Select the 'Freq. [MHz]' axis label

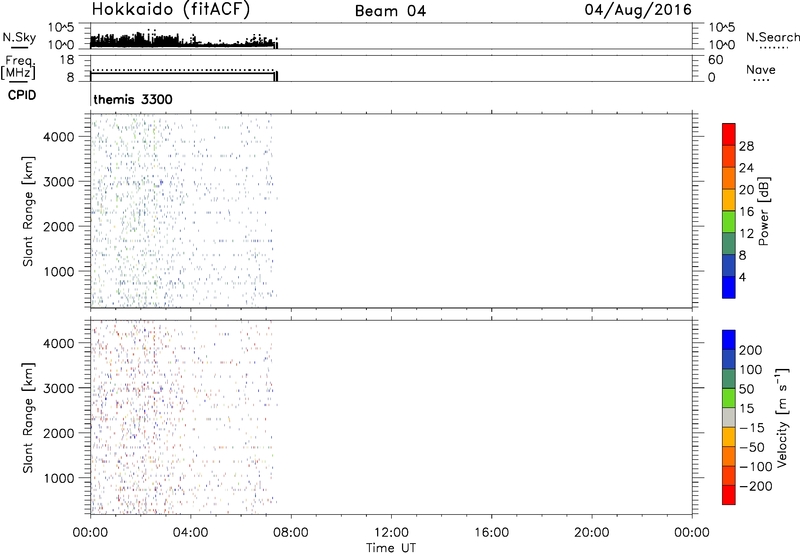pyautogui.click(x=18, y=68)
